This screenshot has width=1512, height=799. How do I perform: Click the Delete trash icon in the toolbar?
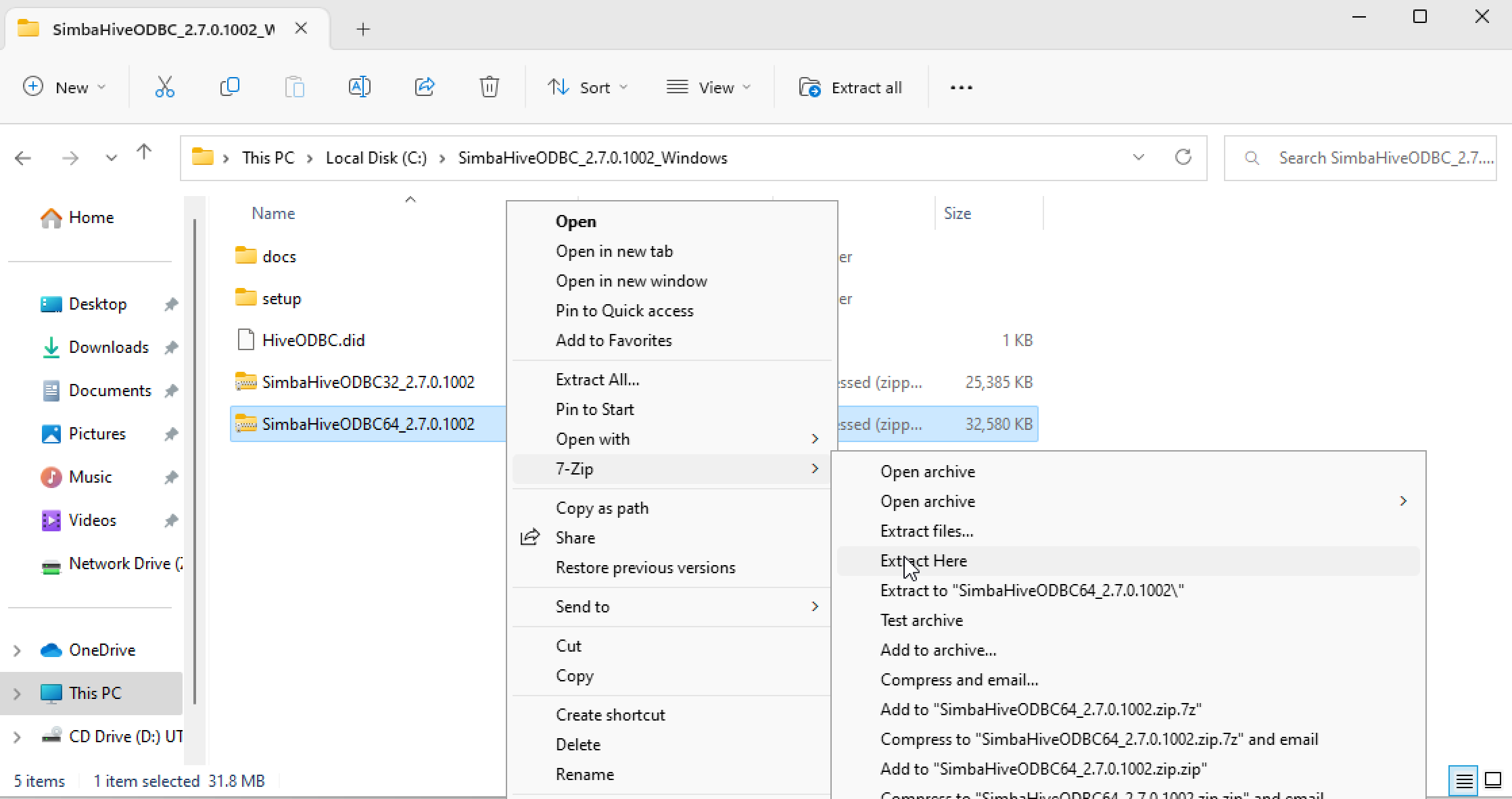click(489, 87)
